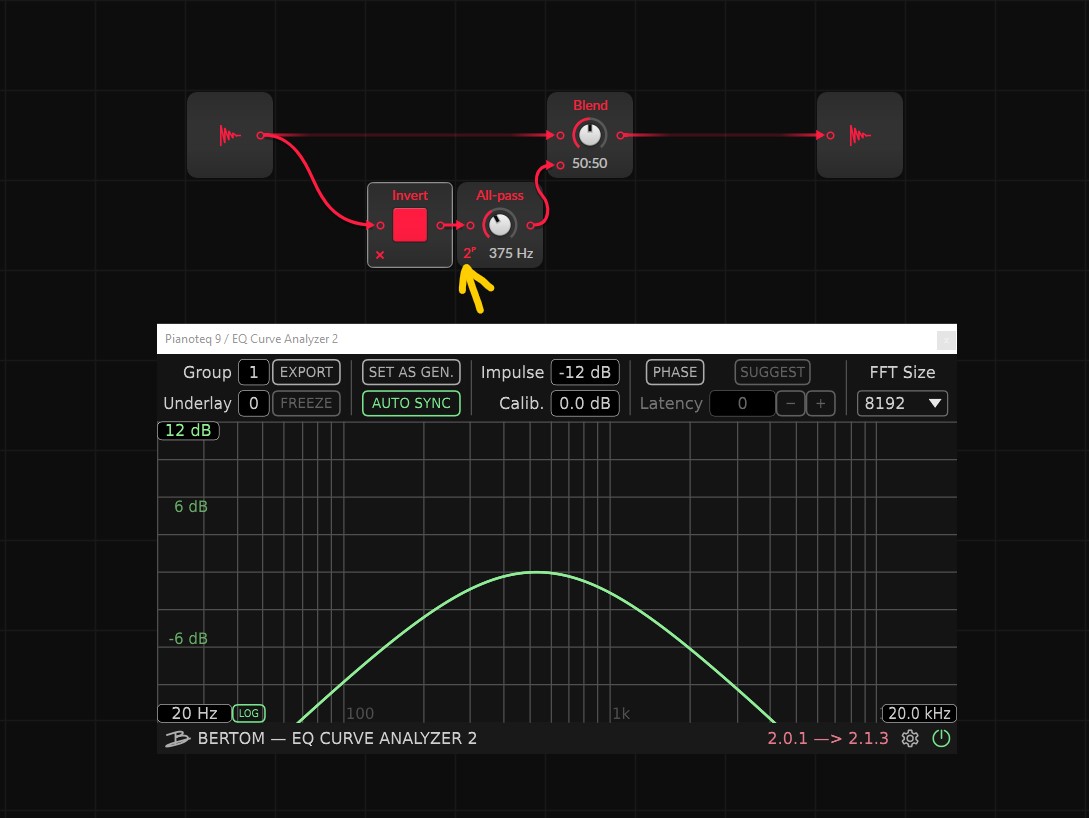Open the analyzer settings gear
Screen dimensions: 1089x818
click(910, 738)
